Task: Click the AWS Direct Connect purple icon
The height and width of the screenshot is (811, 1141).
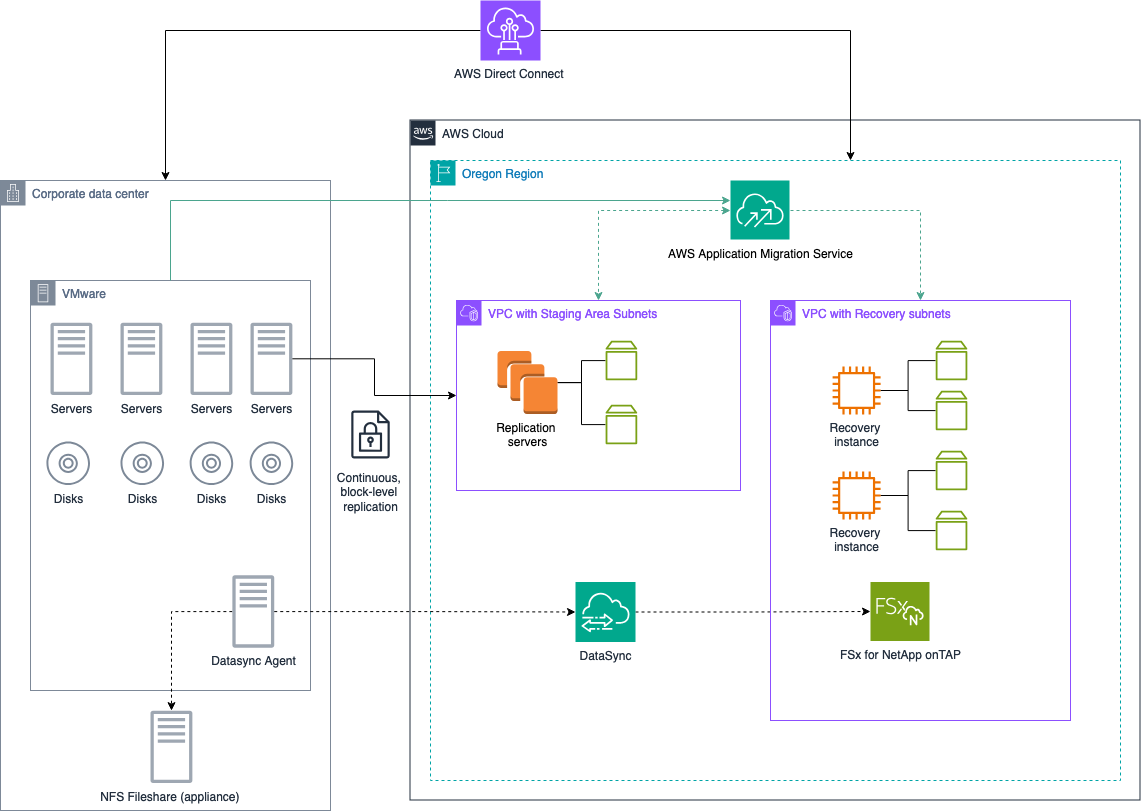Action: [x=510, y=30]
